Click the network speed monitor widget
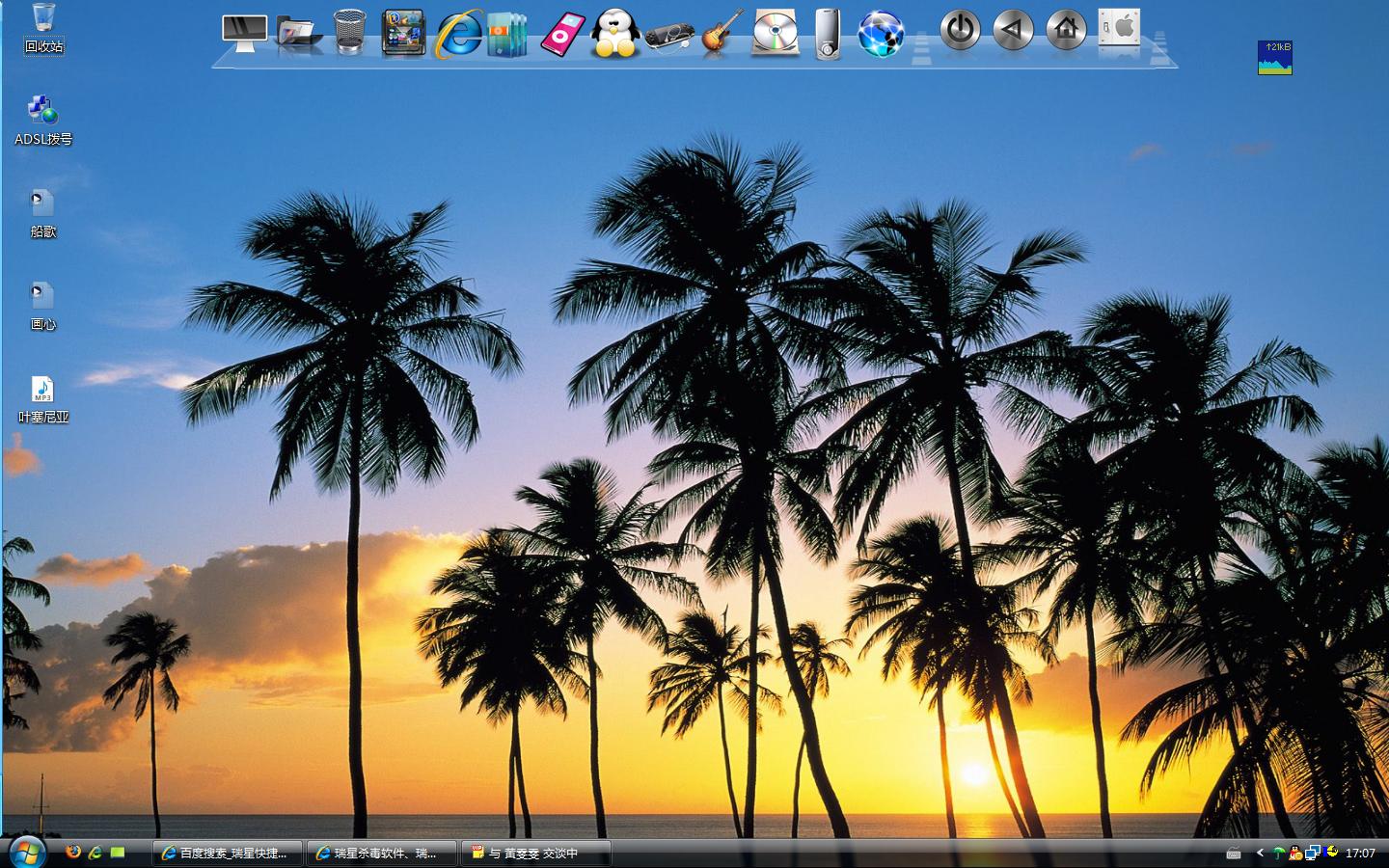This screenshot has height=868, width=1389. [1274, 58]
